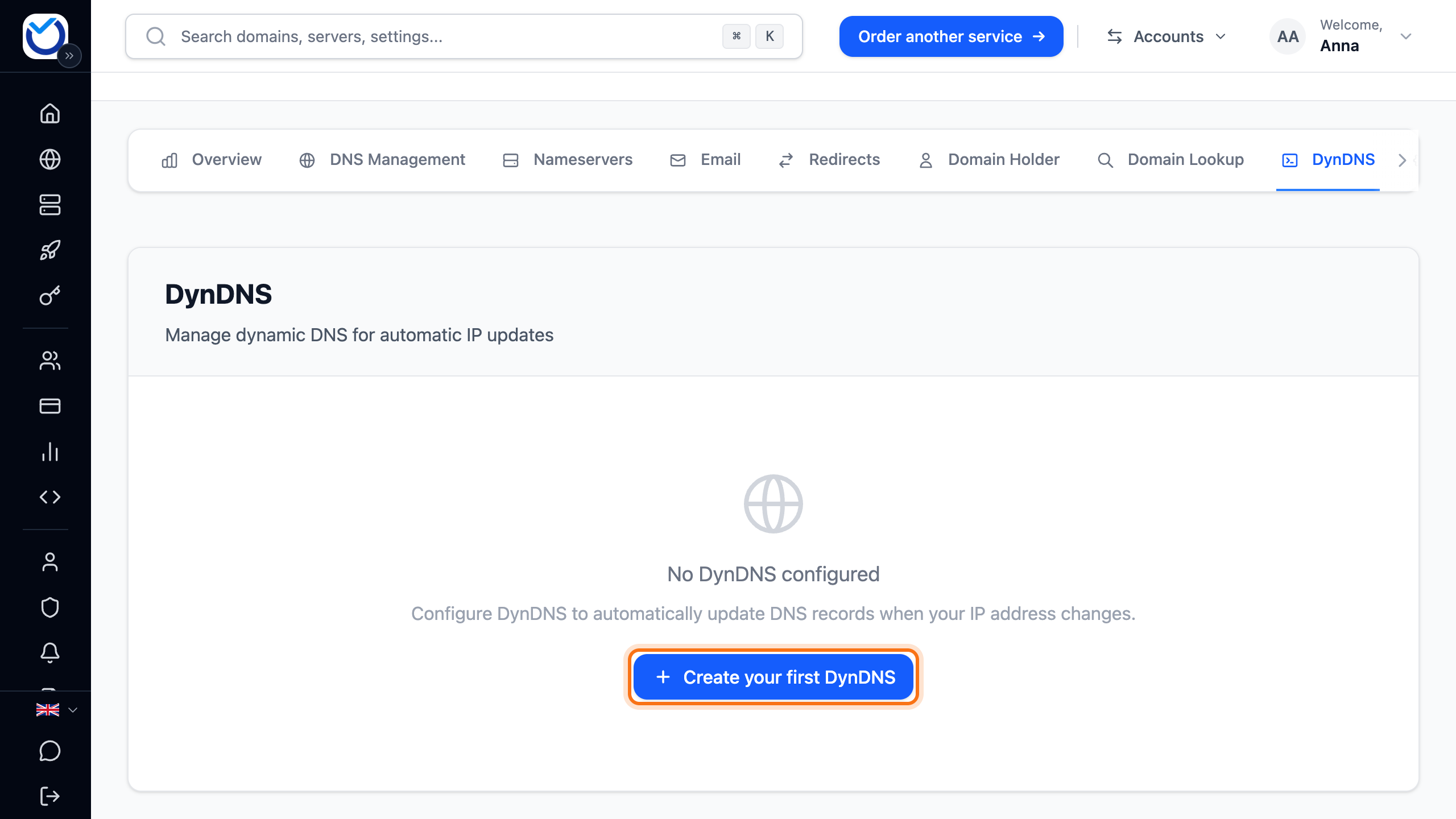Open the billing card icon in sidebar
This screenshot has width=1456, height=819.
tap(50, 406)
